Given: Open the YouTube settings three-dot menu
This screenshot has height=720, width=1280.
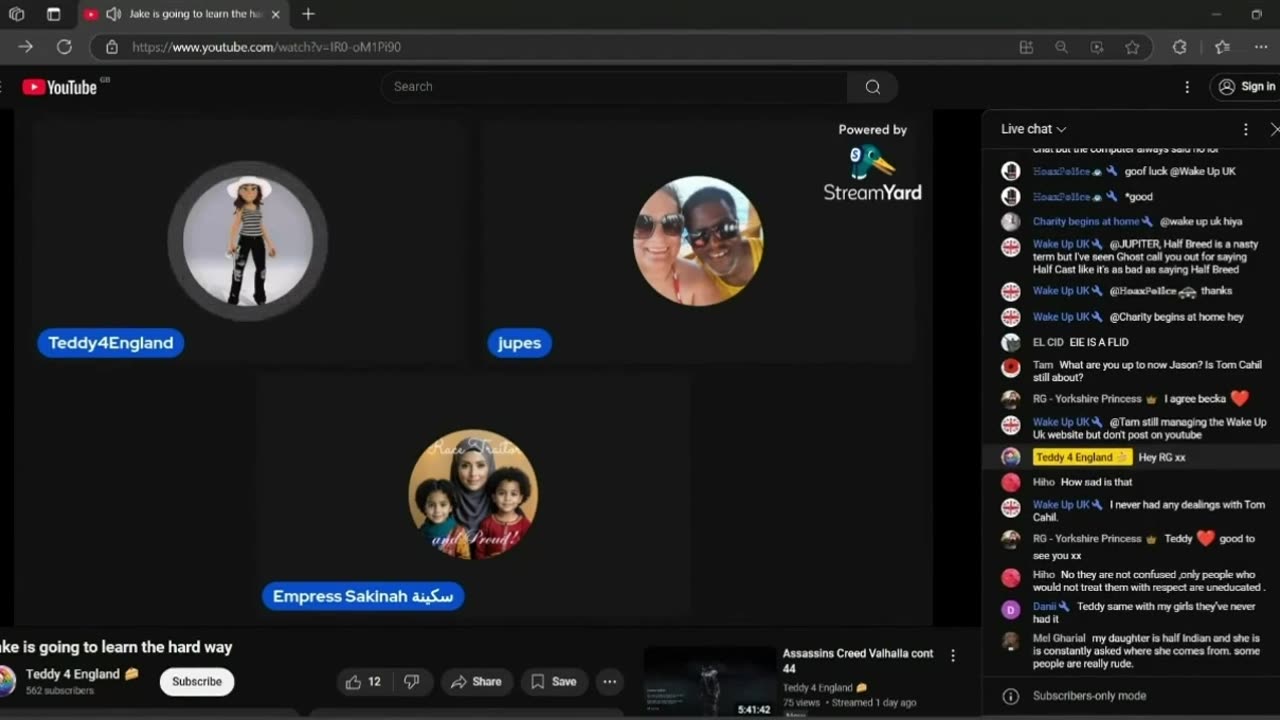Looking at the screenshot, I should 1187,87.
